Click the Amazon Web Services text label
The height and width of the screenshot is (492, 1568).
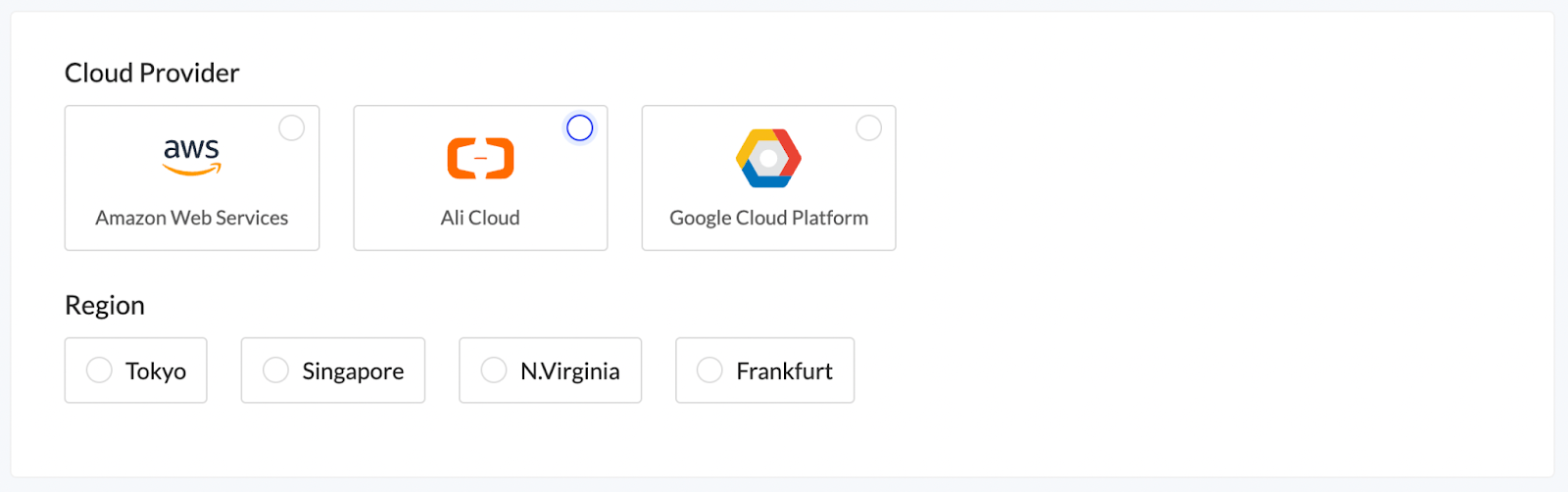pyautogui.click(x=192, y=218)
